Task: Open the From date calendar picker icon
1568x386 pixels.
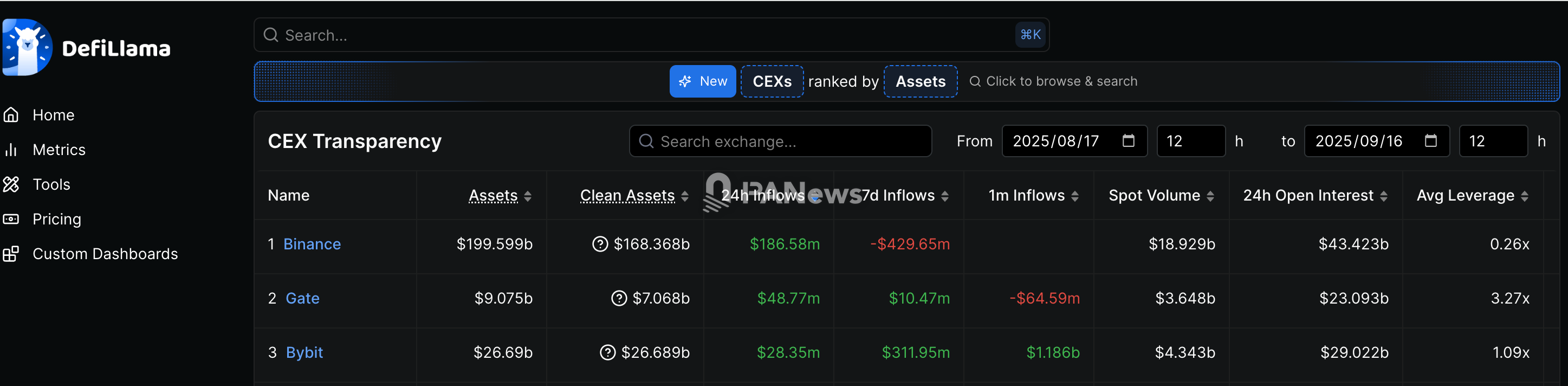Action: tap(1128, 140)
